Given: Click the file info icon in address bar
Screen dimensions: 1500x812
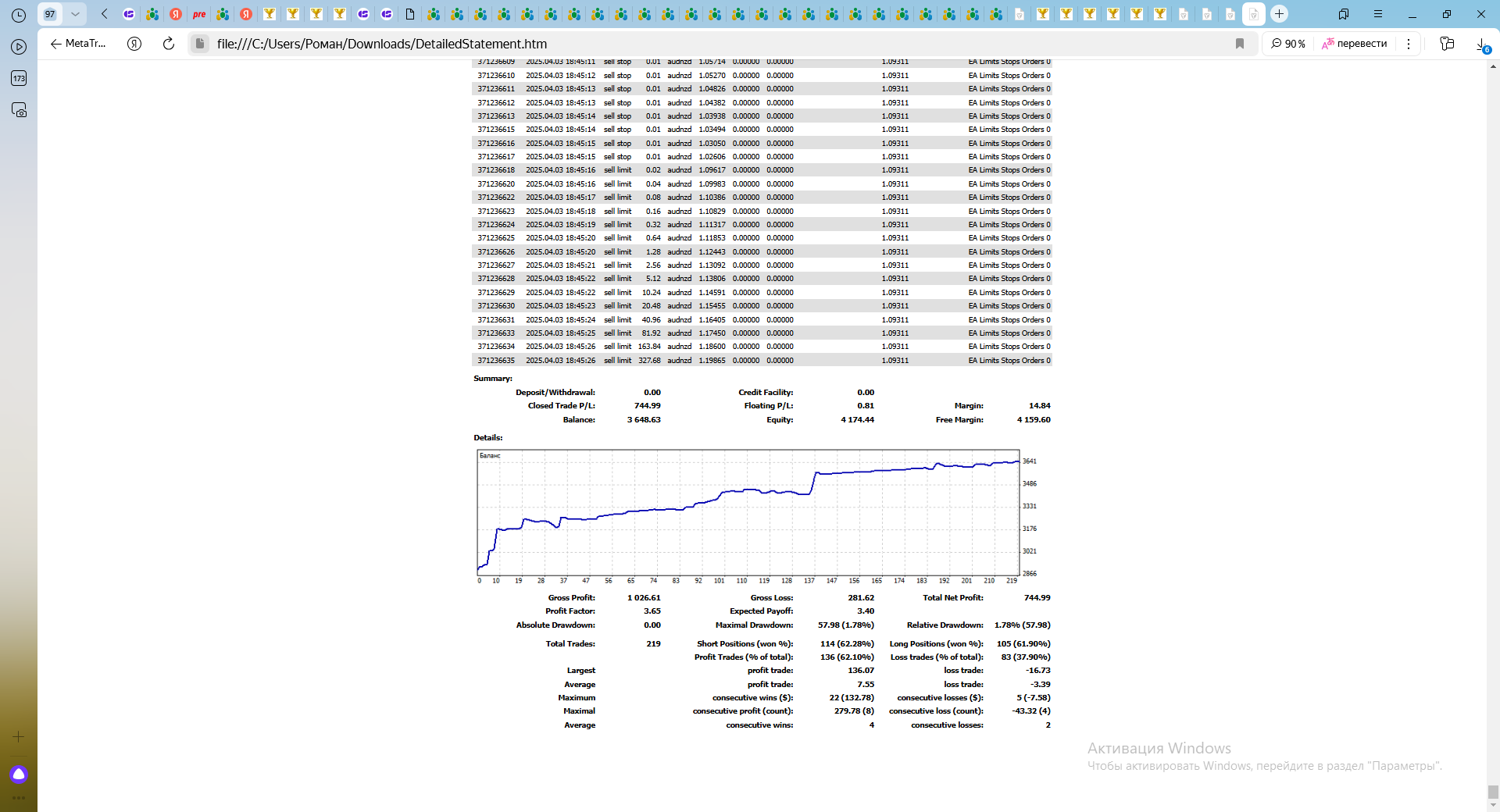Looking at the screenshot, I should [x=200, y=44].
